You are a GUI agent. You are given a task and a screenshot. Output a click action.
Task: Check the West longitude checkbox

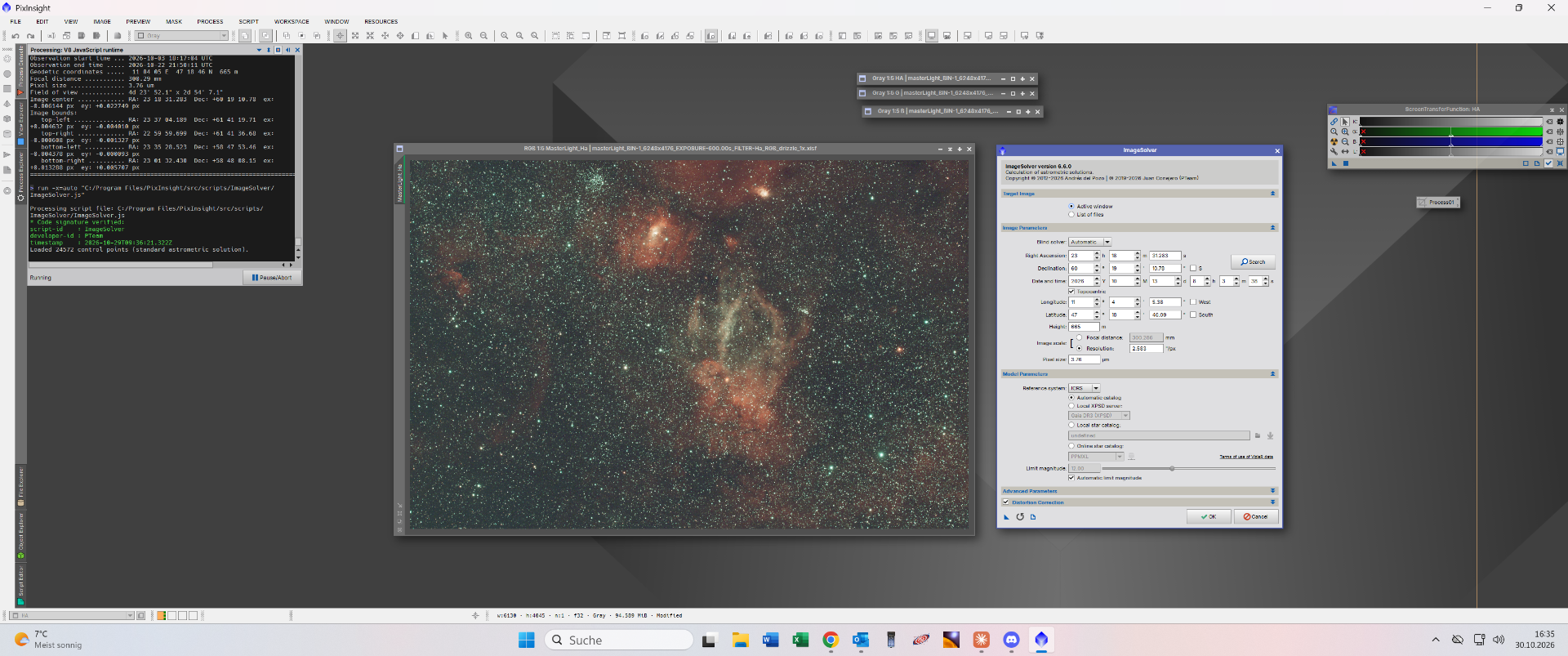tap(1193, 302)
